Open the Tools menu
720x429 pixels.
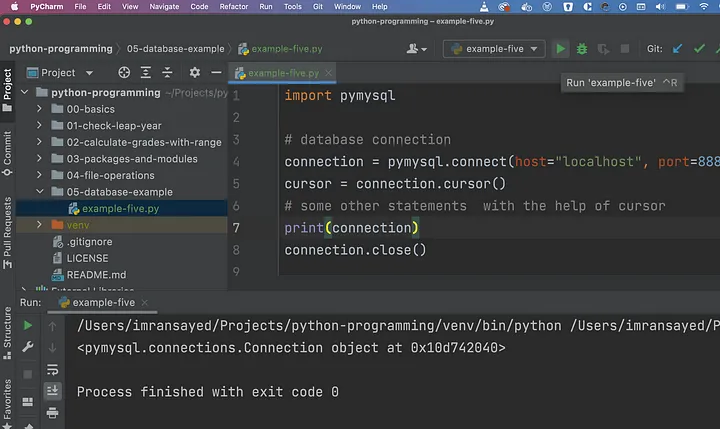[x=292, y=6]
